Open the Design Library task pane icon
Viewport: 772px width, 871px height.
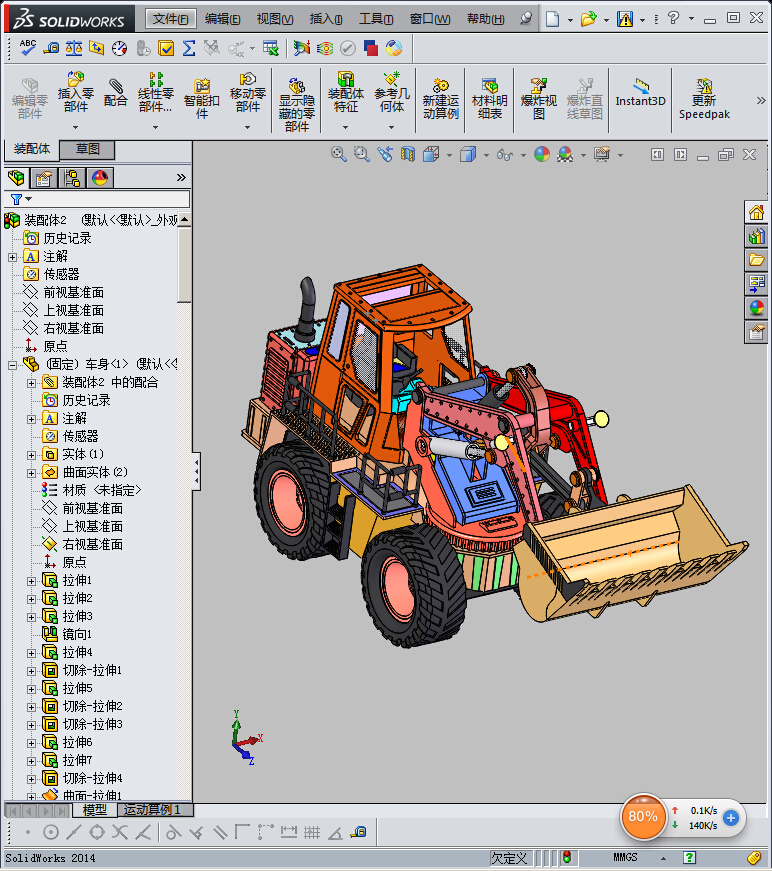[756, 236]
